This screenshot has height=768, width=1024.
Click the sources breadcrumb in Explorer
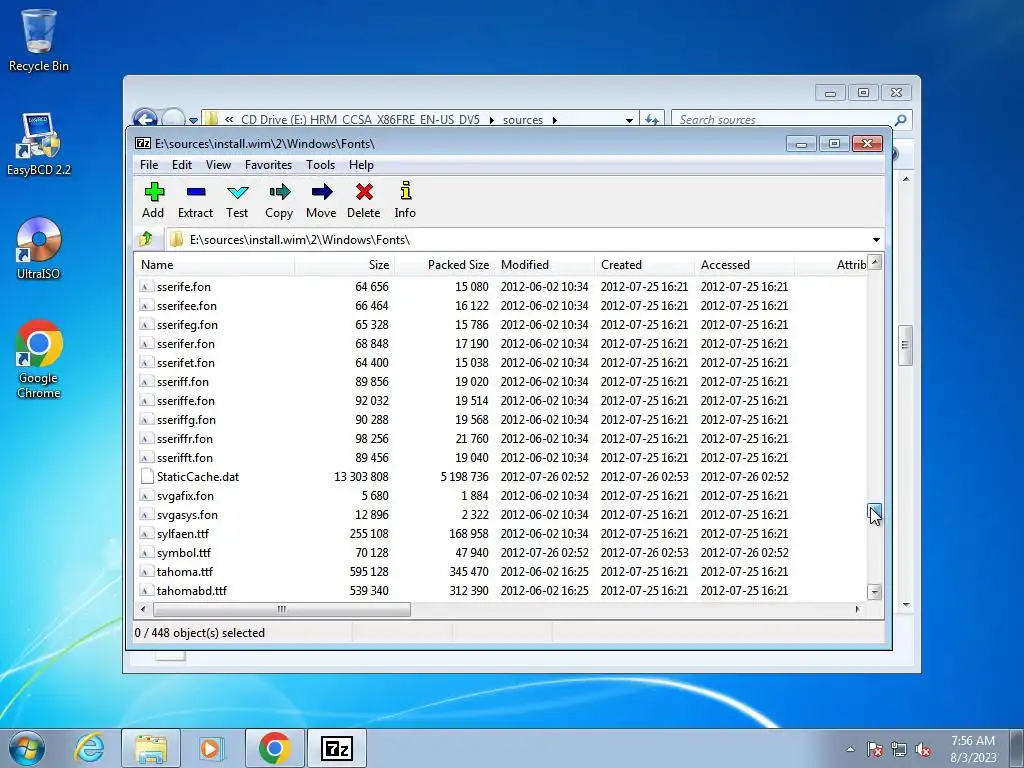tap(522, 120)
